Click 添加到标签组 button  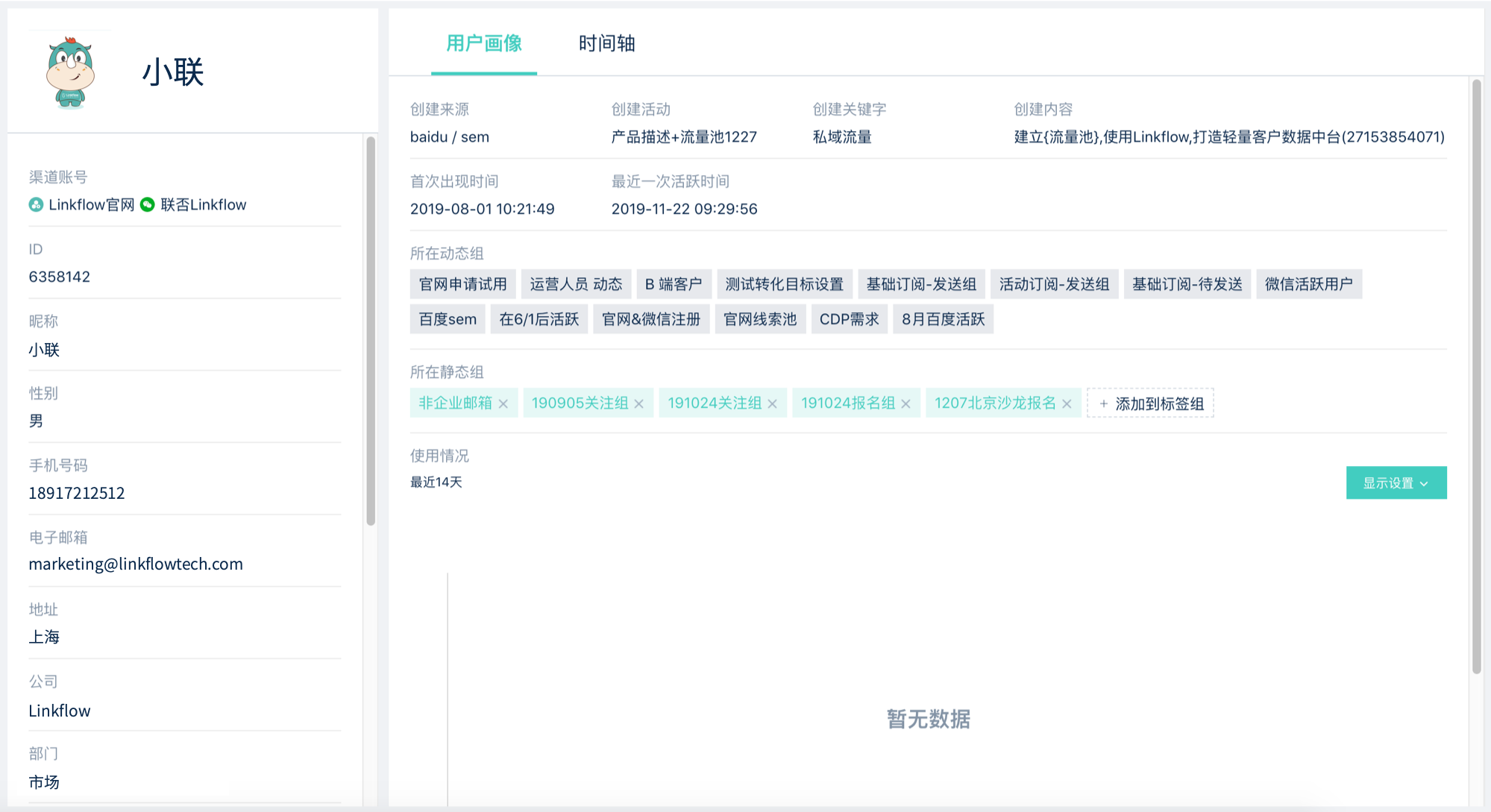click(1151, 403)
